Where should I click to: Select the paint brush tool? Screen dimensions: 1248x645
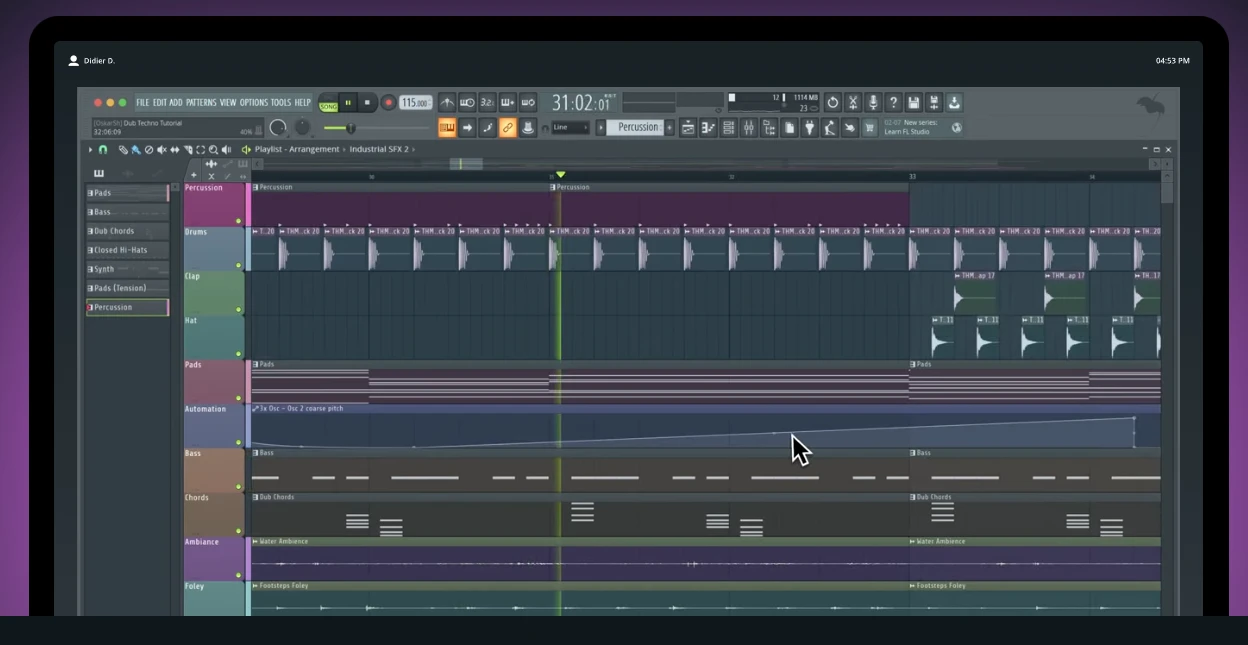click(135, 149)
